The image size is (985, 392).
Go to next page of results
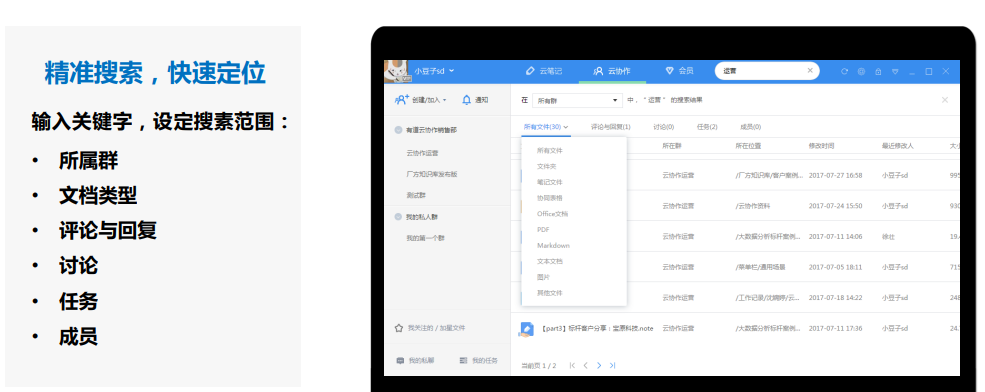[x=599, y=366]
